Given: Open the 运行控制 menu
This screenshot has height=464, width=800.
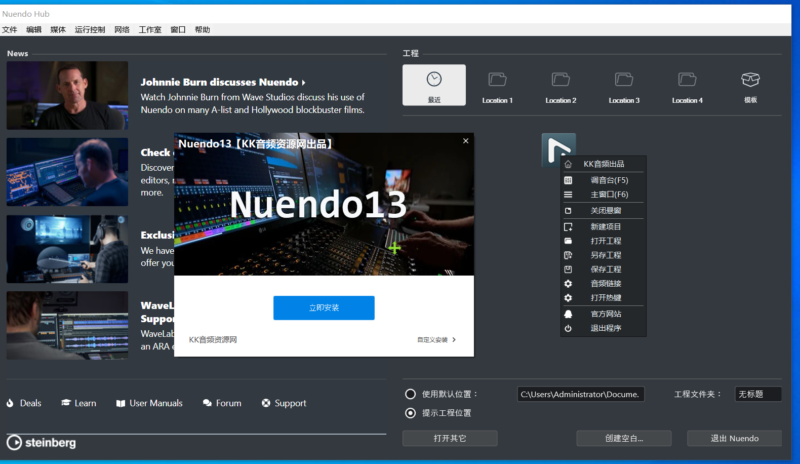Looking at the screenshot, I should [90, 30].
